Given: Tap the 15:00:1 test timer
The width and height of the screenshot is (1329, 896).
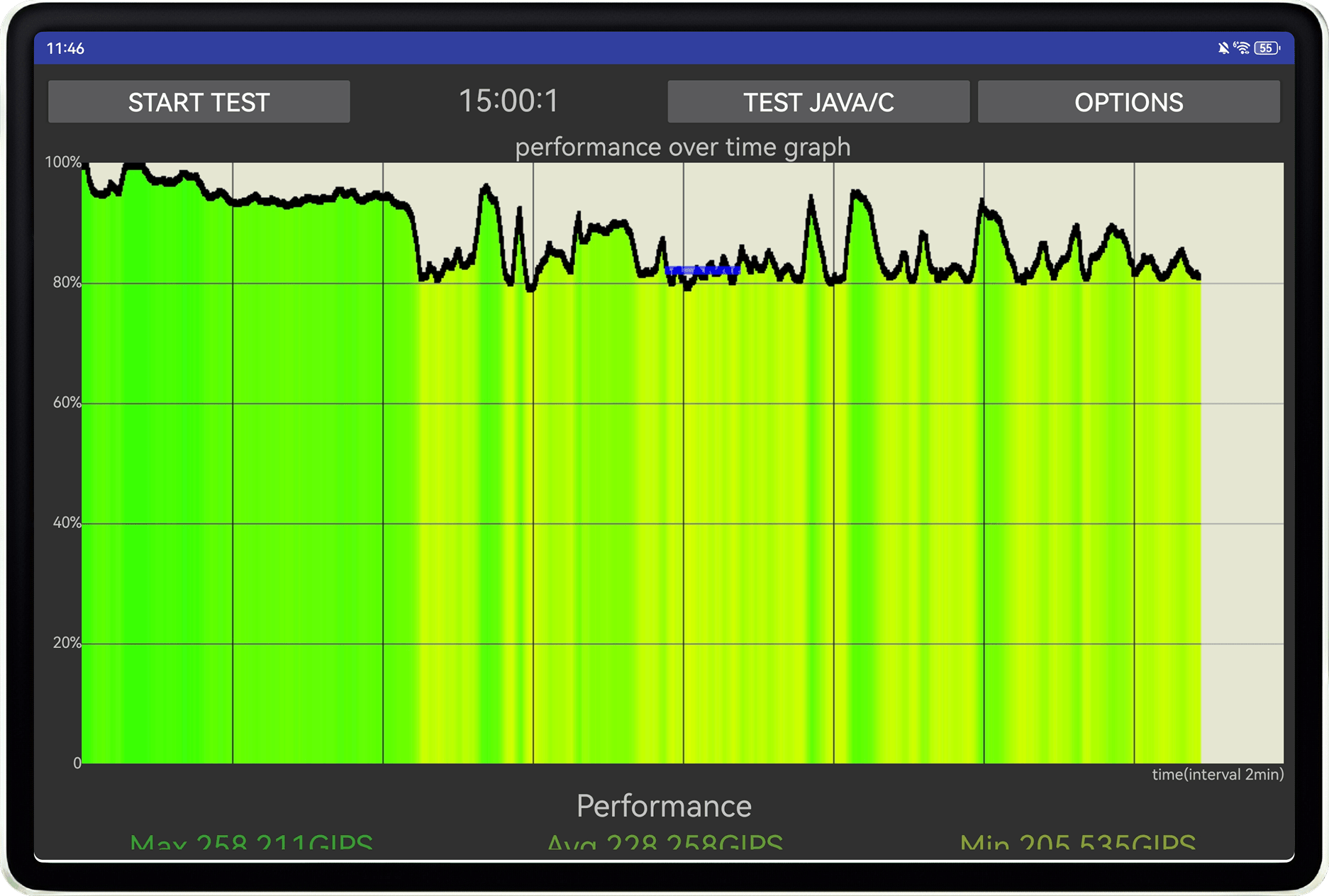Looking at the screenshot, I should tap(508, 101).
